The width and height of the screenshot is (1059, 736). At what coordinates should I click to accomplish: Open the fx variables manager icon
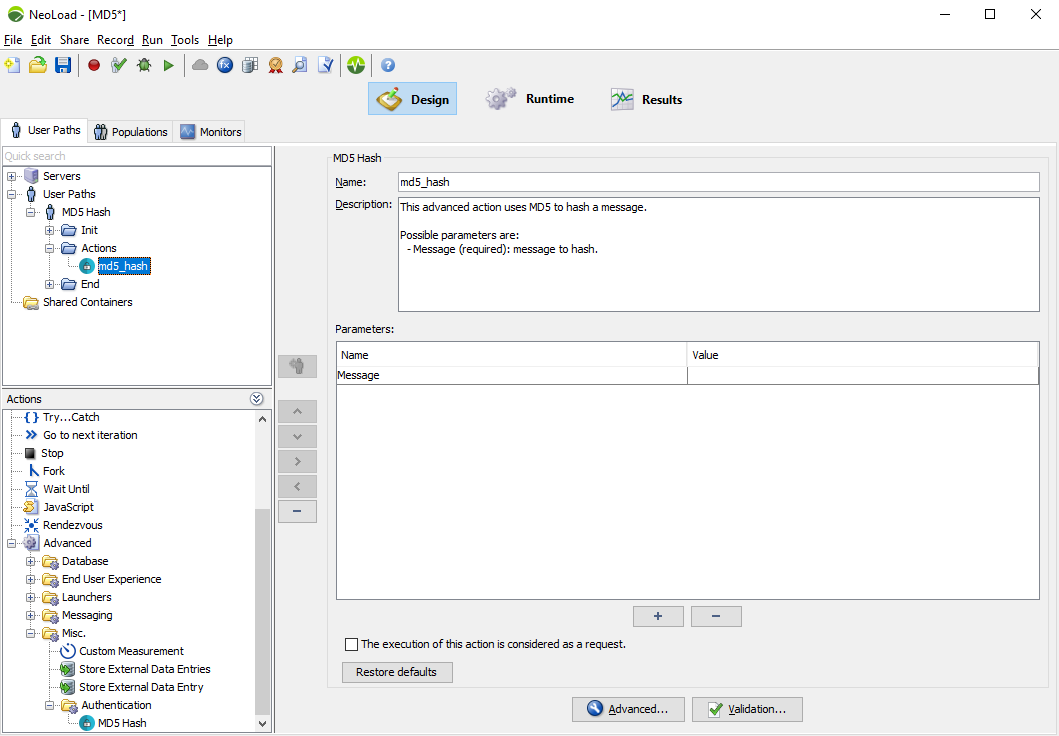[225, 65]
